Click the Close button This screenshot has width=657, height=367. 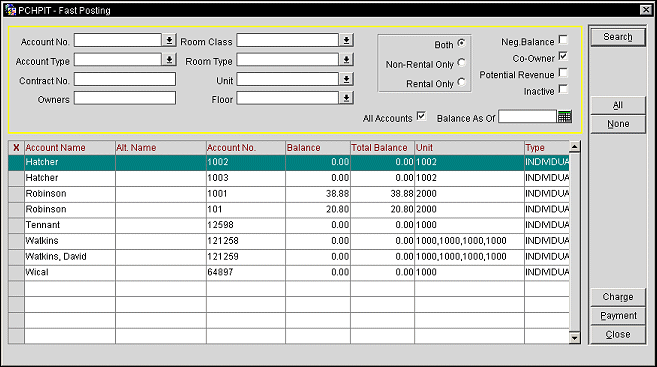[618, 334]
